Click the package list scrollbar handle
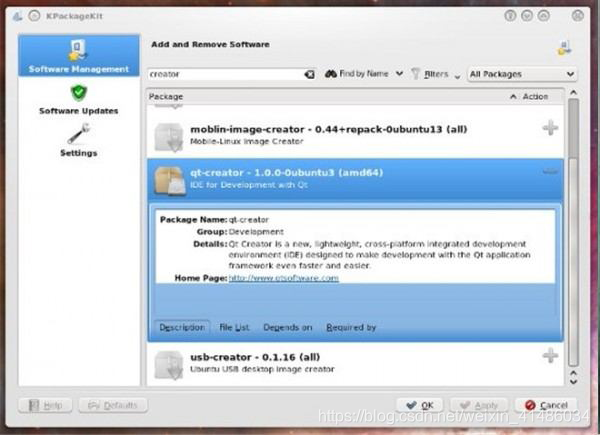The width and height of the screenshot is (600, 435). point(573,128)
